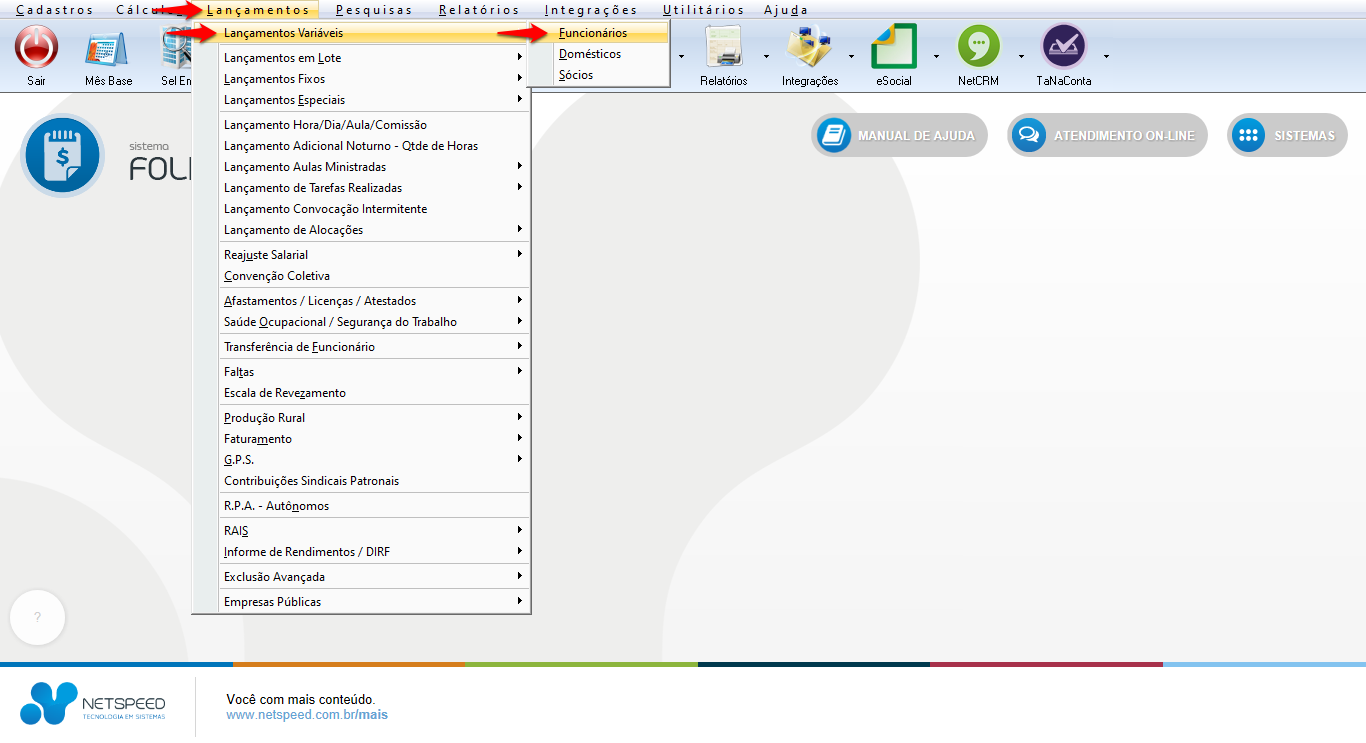Click the Sair power icon
Viewport: 1366px width, 743px height.
tap(36, 48)
